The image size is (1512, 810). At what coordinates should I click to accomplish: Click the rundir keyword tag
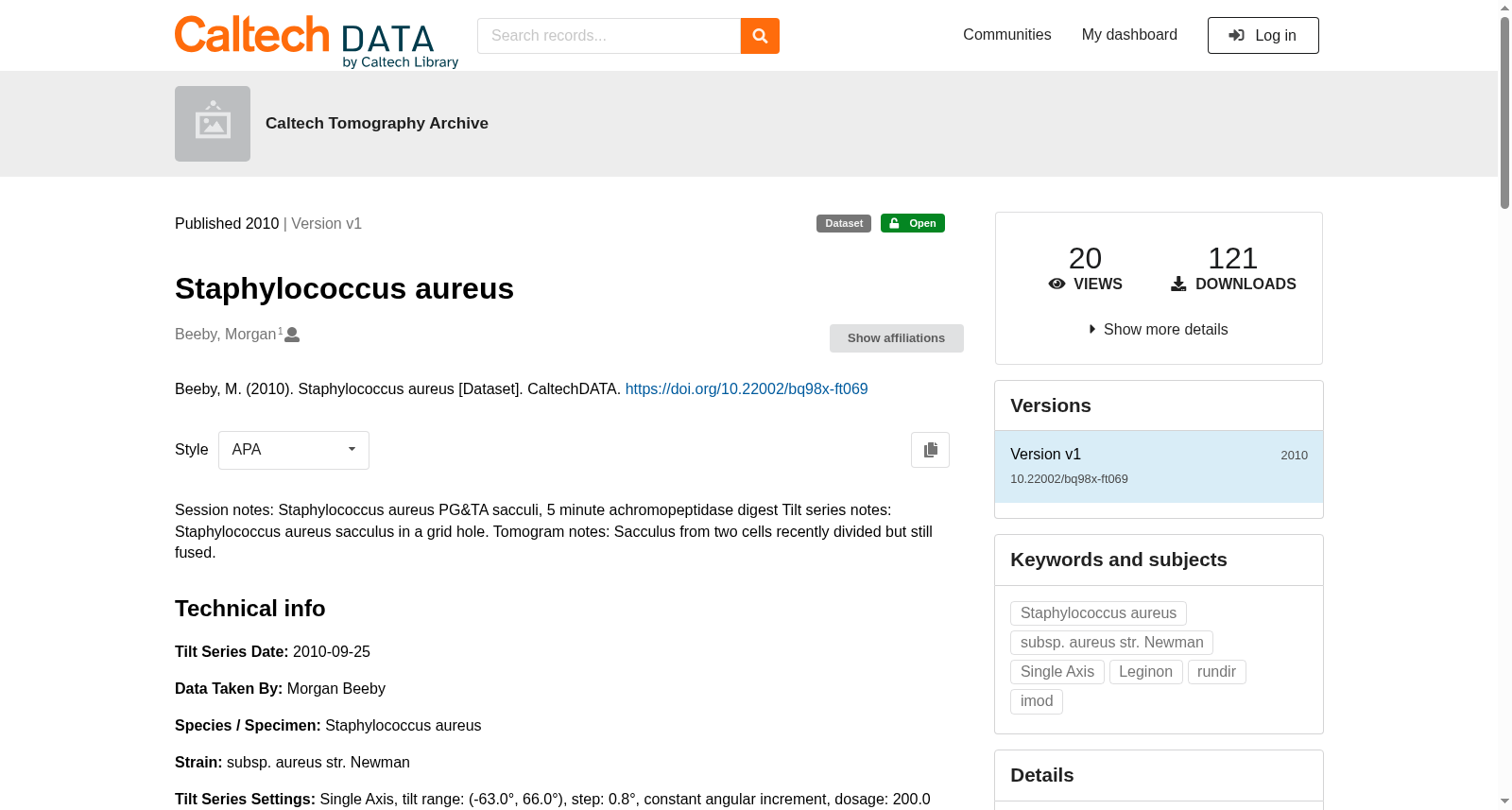coord(1216,672)
